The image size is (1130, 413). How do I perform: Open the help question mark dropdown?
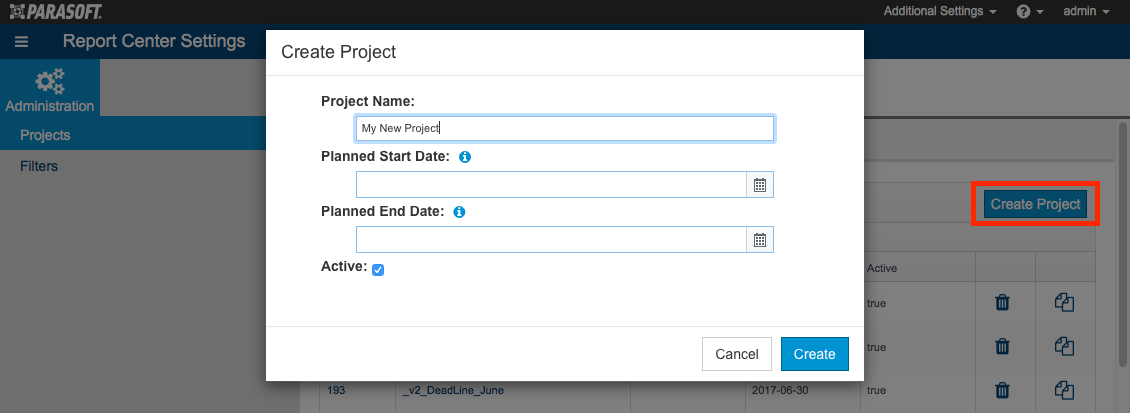[x=1030, y=12]
